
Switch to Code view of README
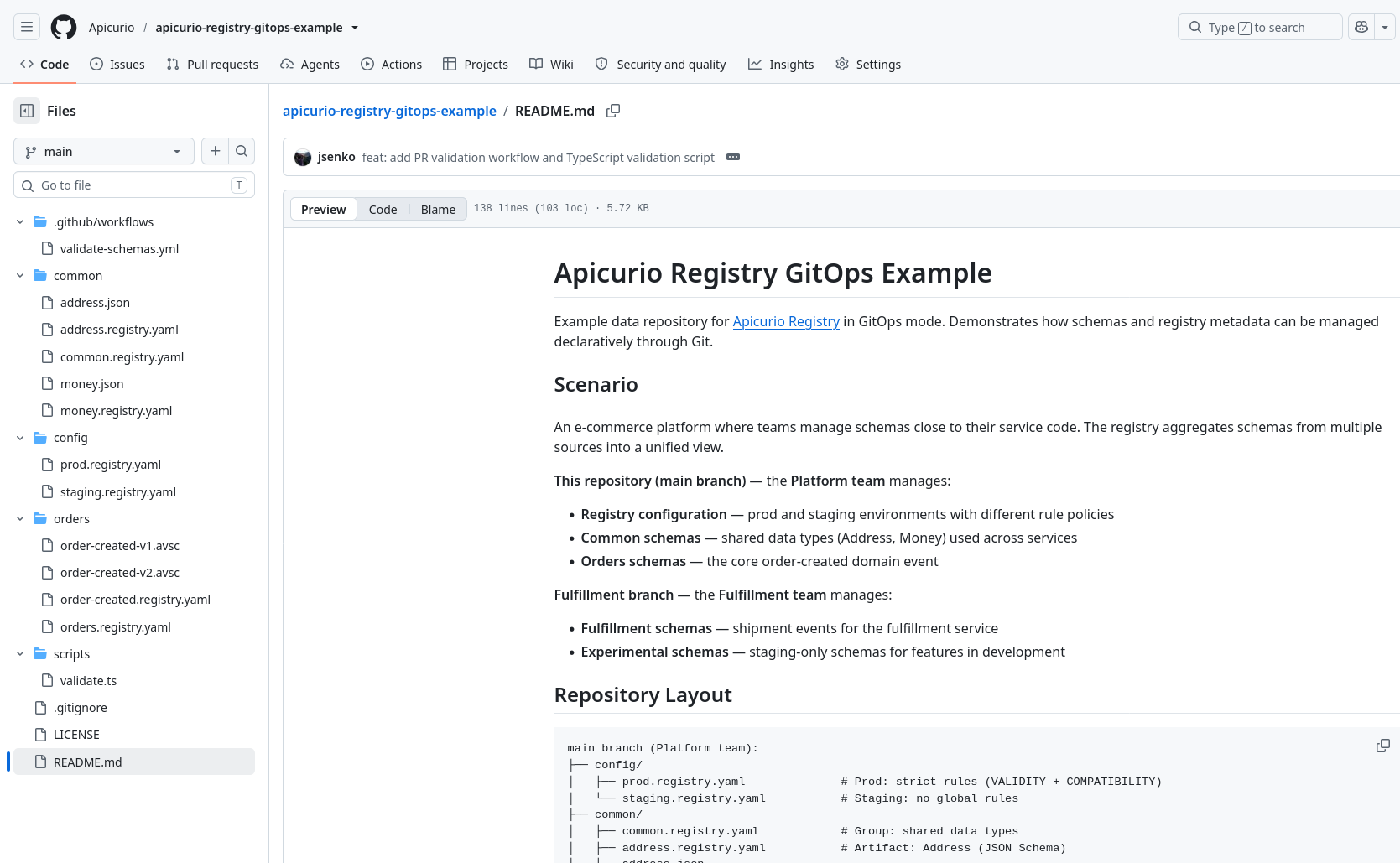(383, 209)
